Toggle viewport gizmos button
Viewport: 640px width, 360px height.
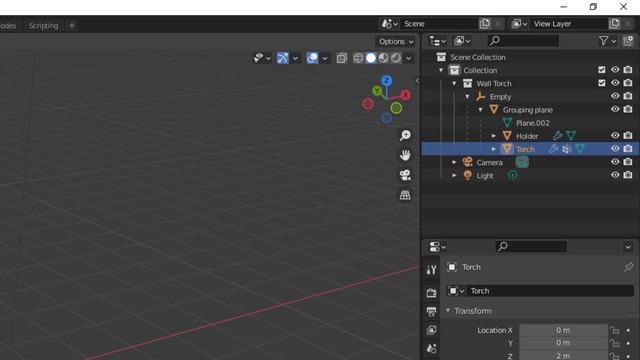coord(282,58)
